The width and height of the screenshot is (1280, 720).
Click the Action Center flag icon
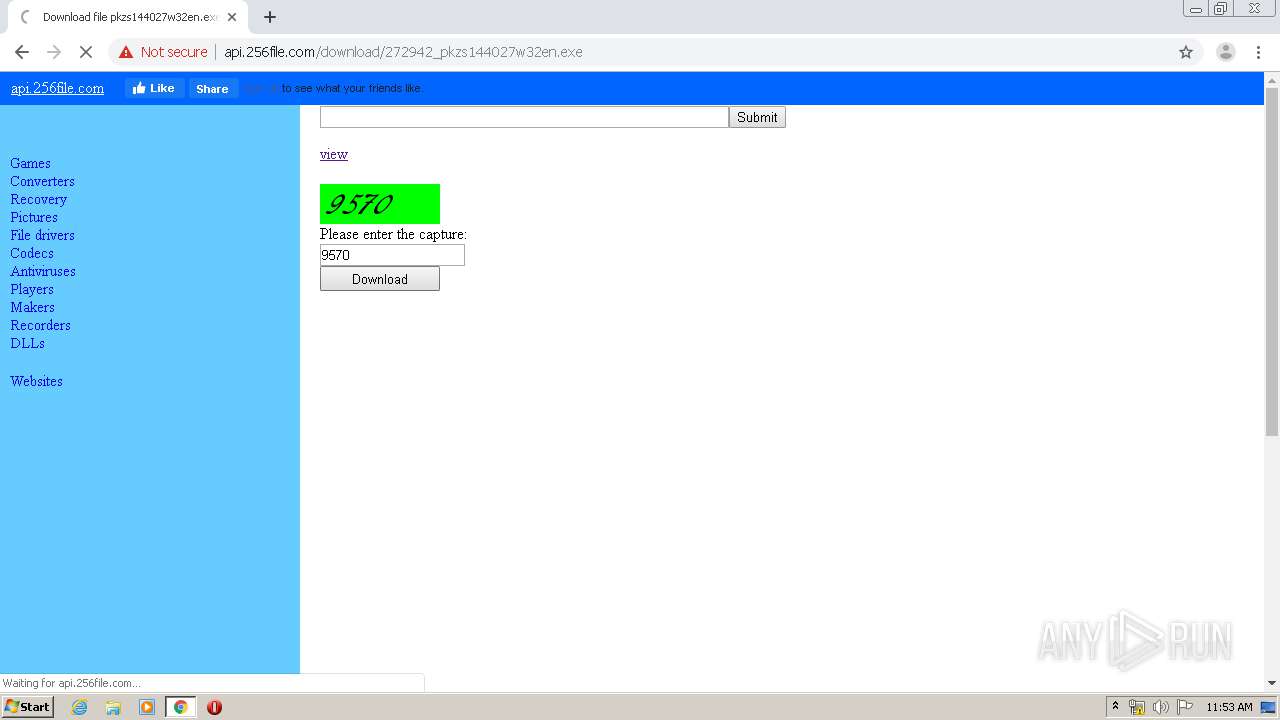click(1185, 707)
